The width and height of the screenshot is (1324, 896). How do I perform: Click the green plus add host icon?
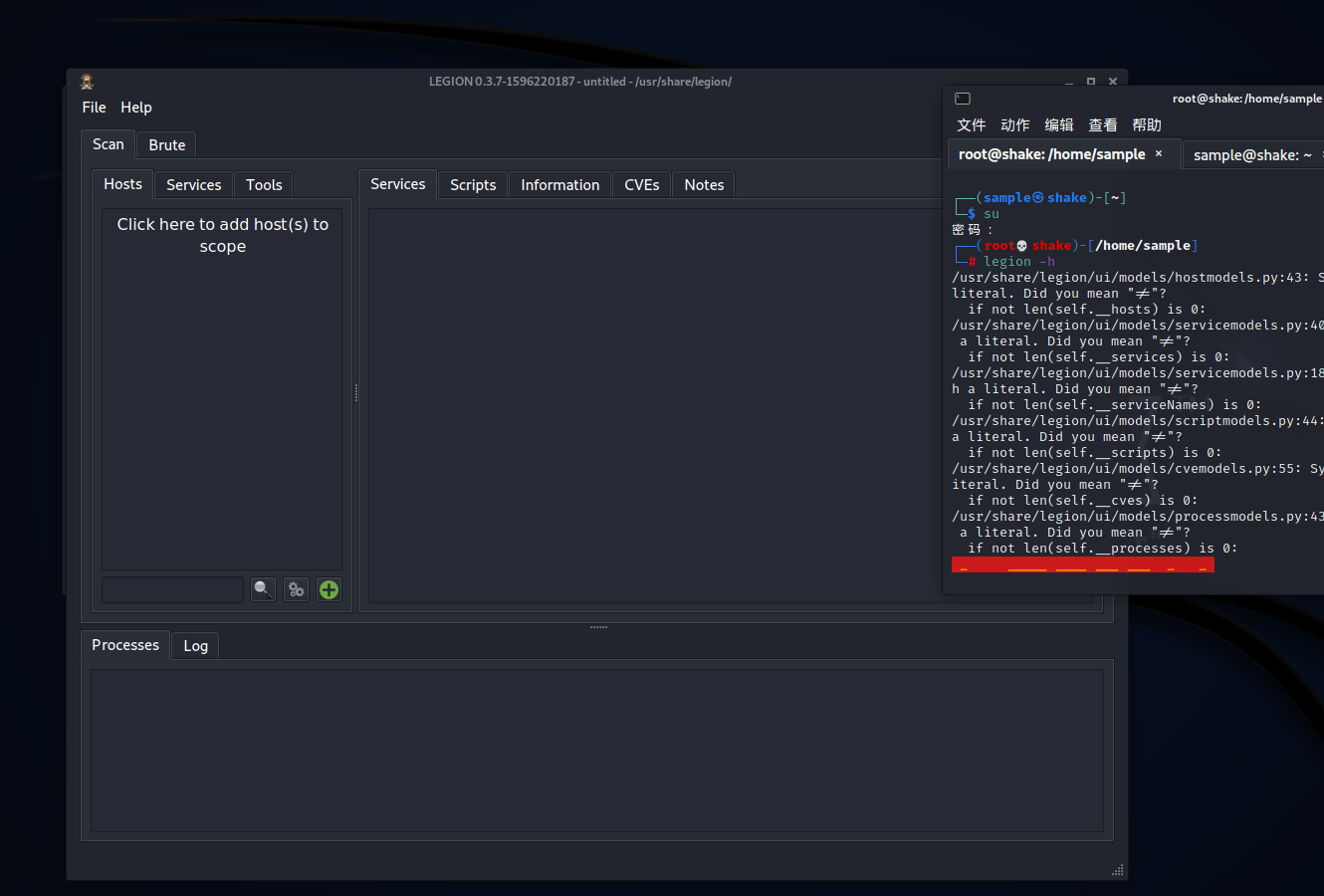point(329,589)
